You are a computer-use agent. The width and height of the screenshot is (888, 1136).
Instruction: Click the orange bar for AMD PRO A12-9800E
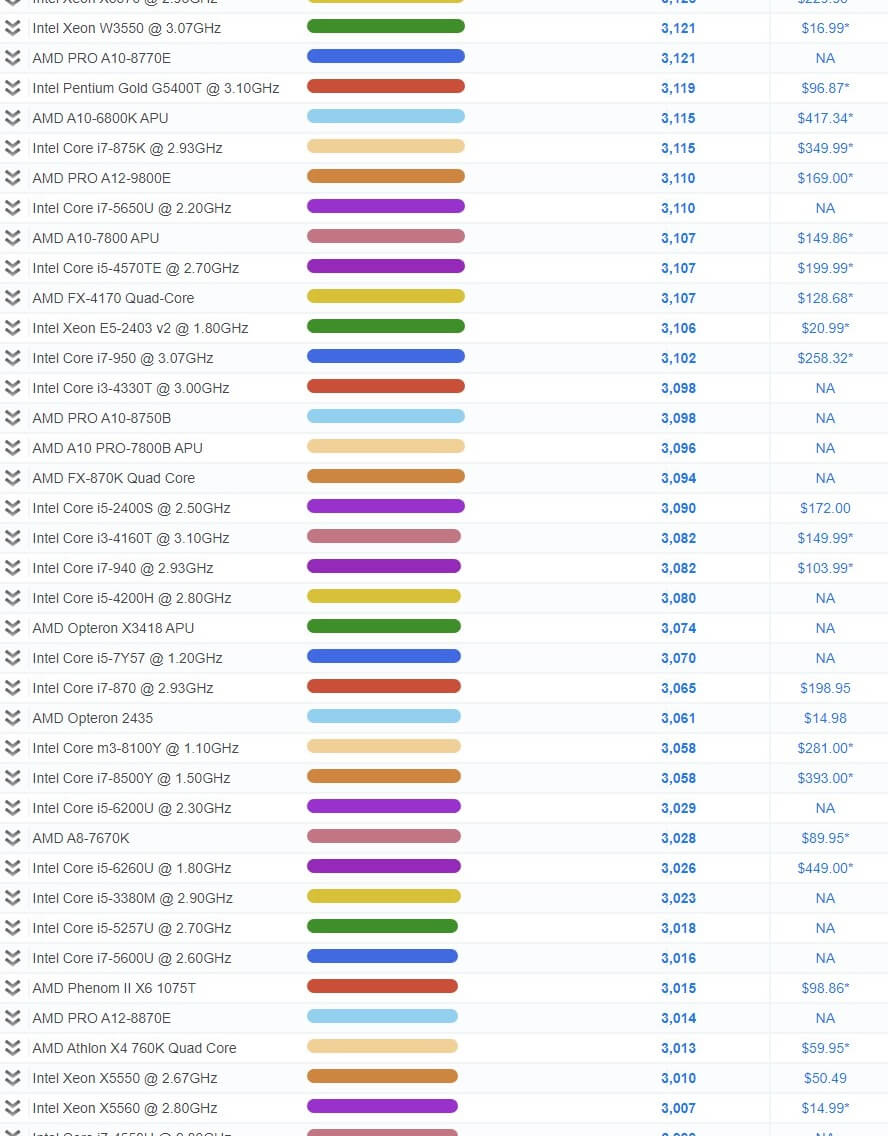385,177
